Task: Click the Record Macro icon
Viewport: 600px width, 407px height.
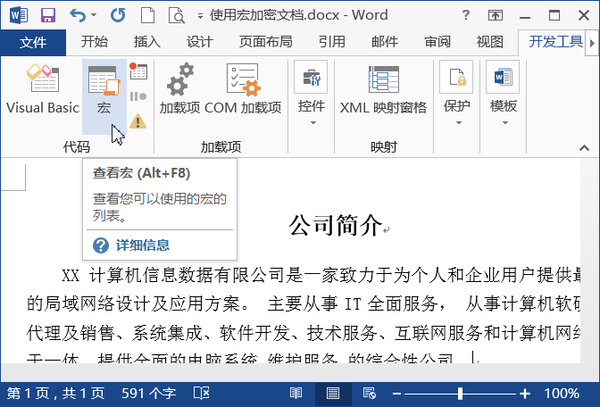Action: [x=138, y=71]
